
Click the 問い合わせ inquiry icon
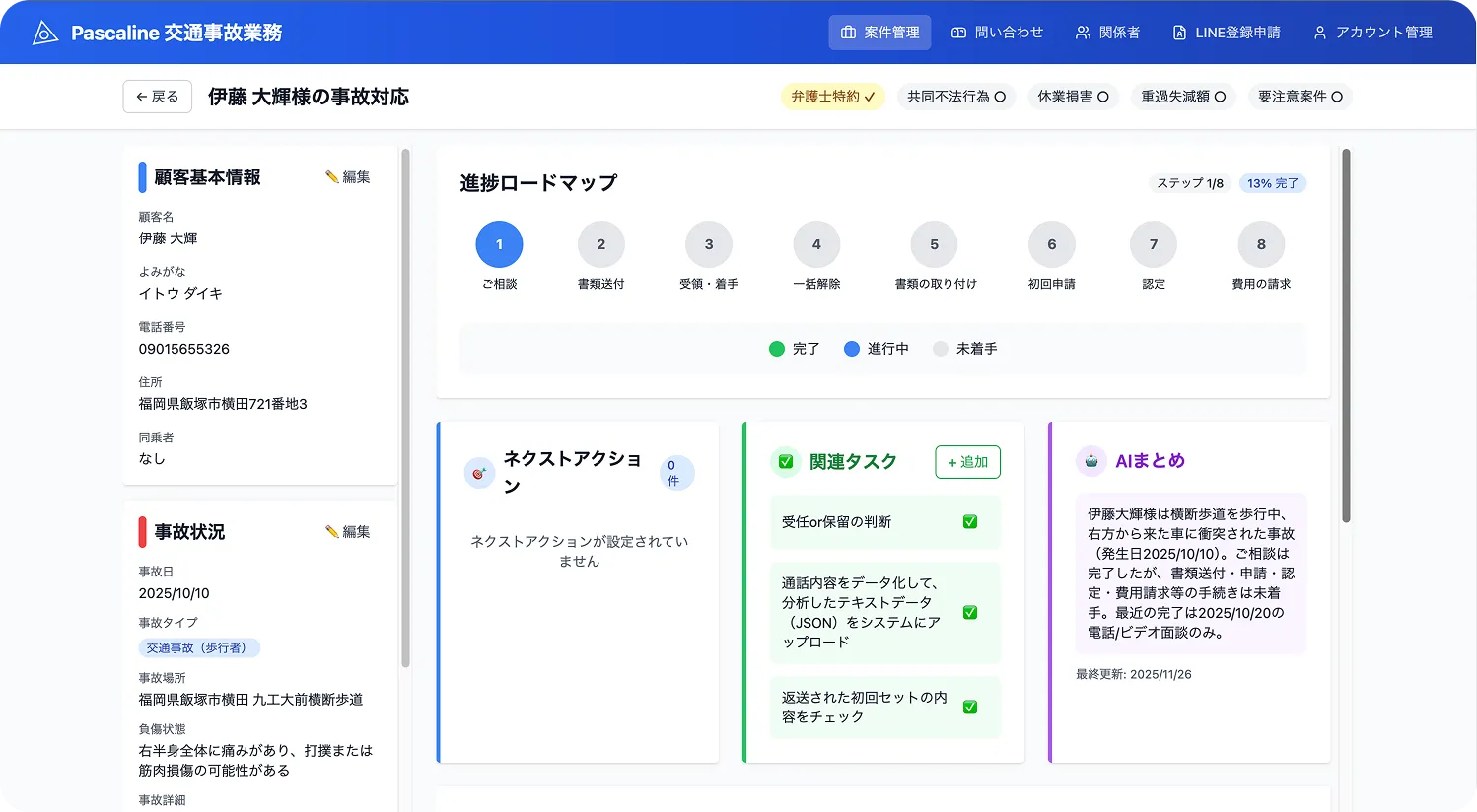click(x=957, y=31)
